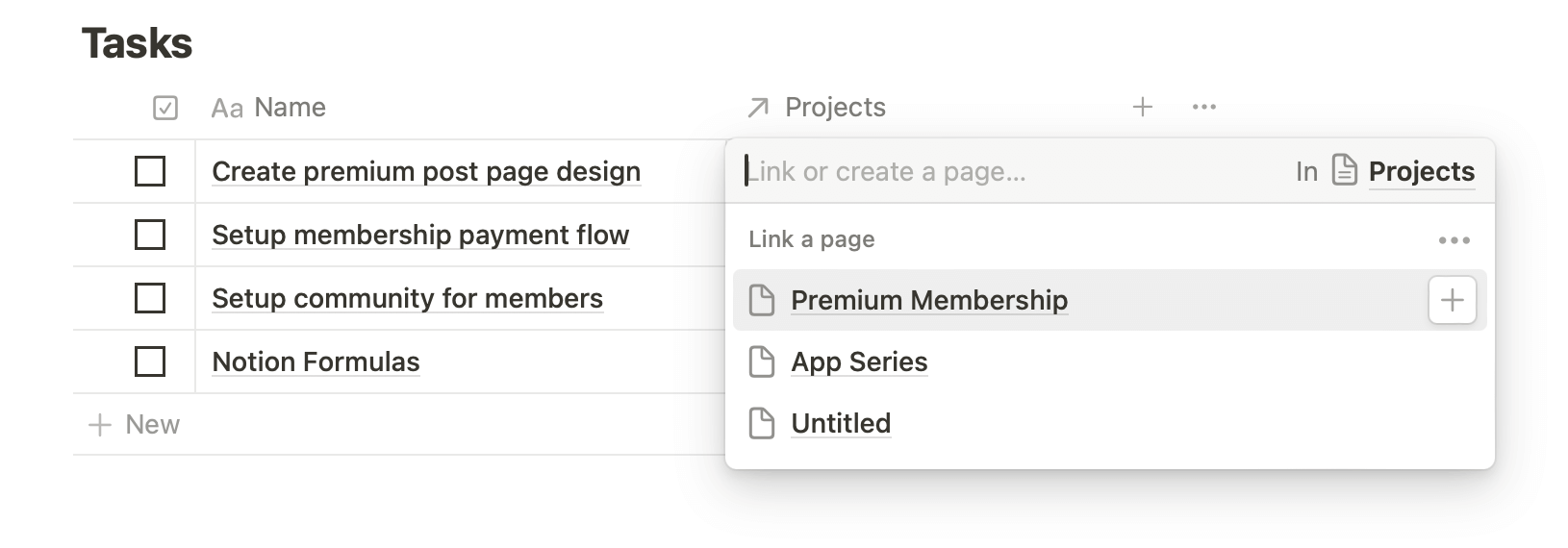Click the page icon next to Untitled

point(762,423)
